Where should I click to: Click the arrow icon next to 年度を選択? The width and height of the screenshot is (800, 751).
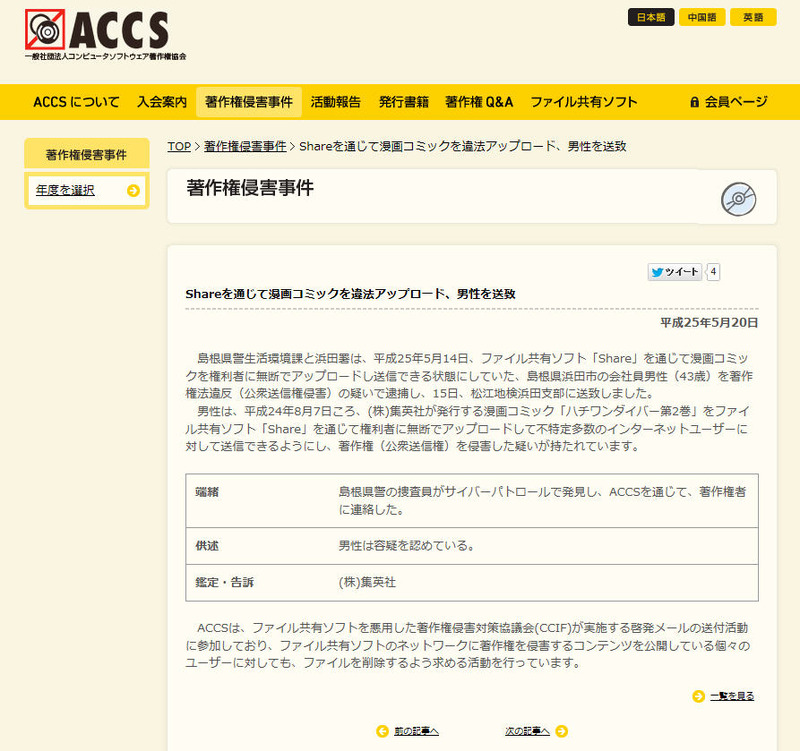point(133,190)
